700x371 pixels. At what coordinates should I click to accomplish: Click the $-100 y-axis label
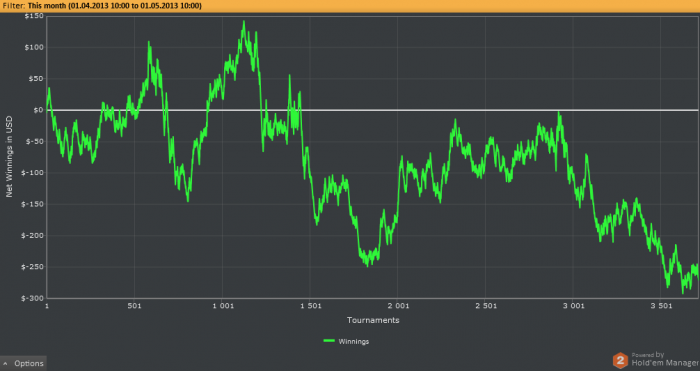[x=33, y=173]
